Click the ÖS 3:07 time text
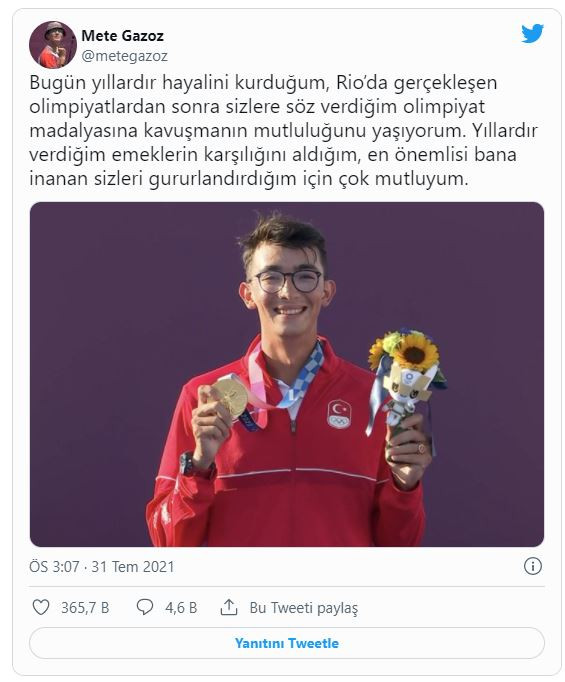The height and width of the screenshot is (682, 565). [x=54, y=567]
